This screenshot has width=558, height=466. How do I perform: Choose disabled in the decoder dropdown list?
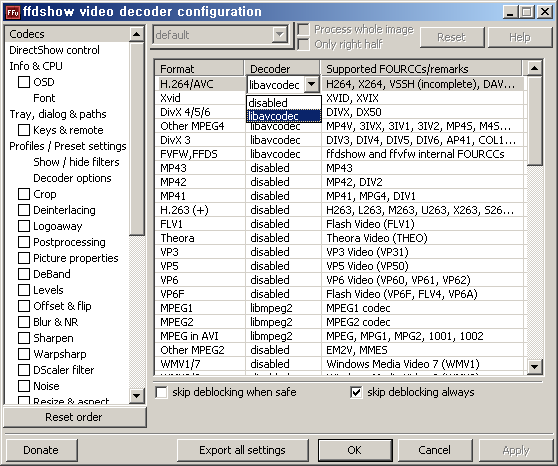pos(284,103)
